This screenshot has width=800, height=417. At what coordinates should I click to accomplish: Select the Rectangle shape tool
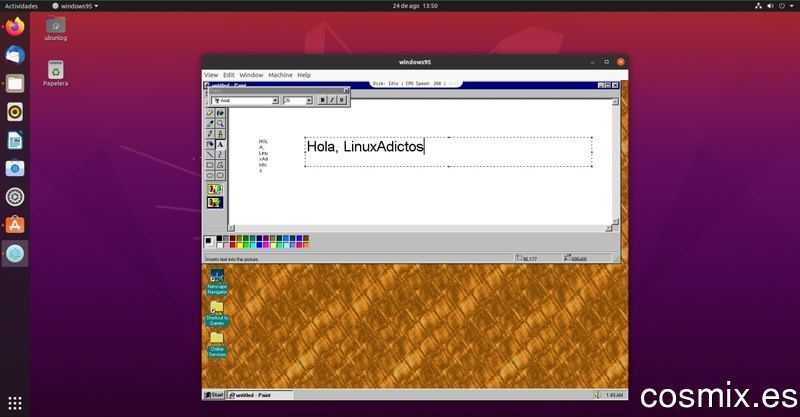click(210, 165)
